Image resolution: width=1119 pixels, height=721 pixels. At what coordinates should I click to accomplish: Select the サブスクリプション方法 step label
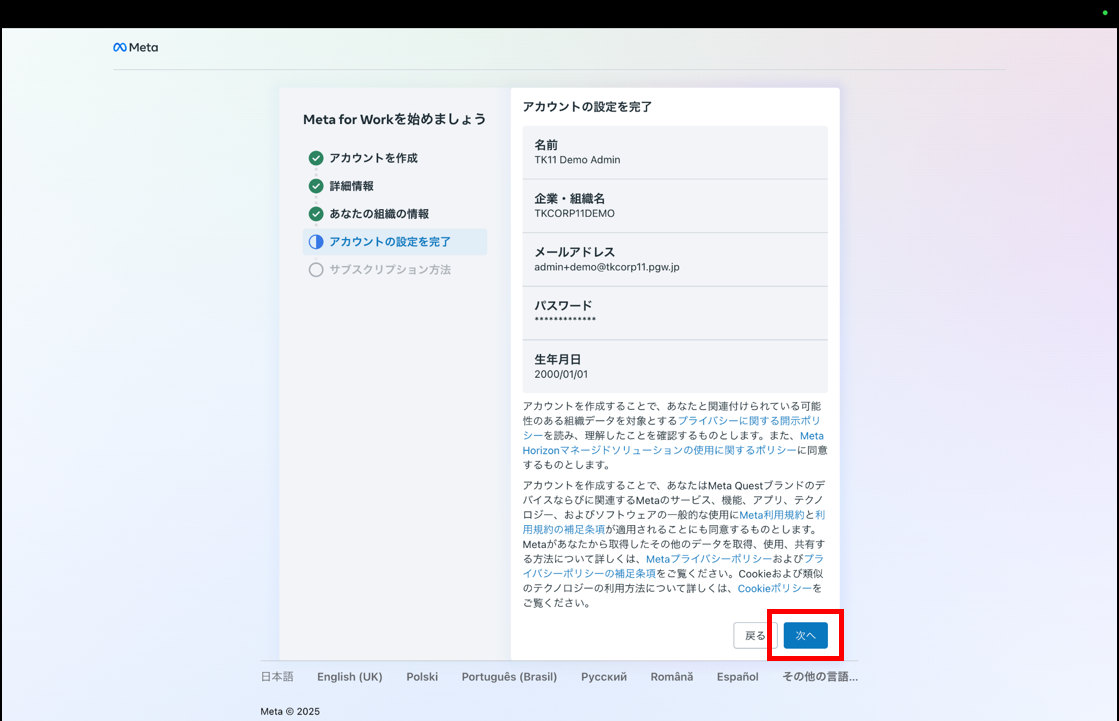(x=390, y=270)
